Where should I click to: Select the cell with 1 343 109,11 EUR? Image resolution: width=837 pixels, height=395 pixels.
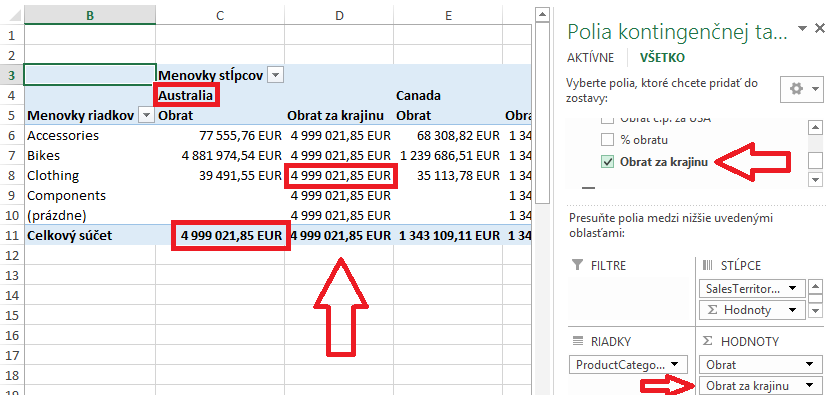pos(448,235)
